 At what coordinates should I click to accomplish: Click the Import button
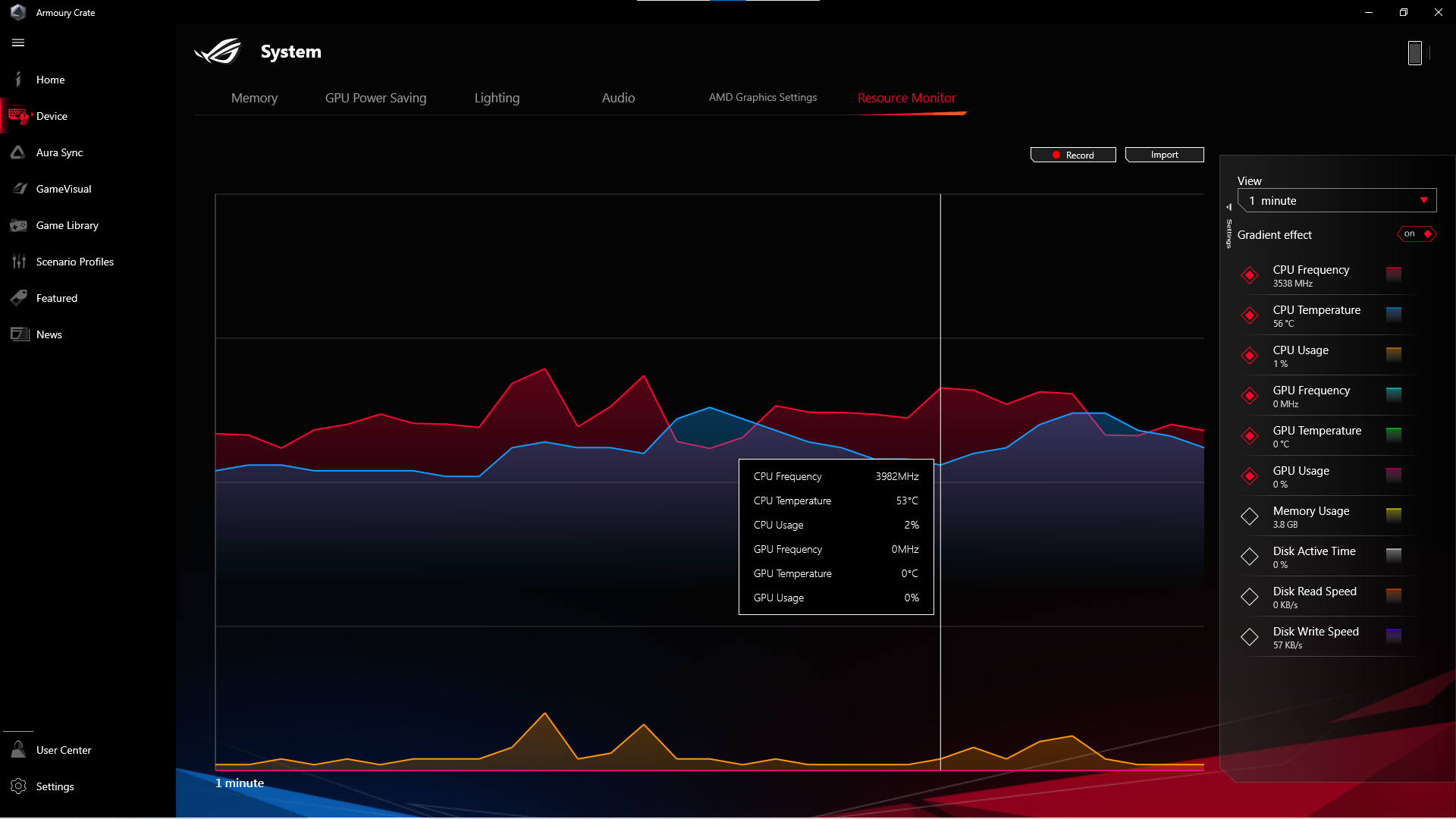(x=1164, y=155)
